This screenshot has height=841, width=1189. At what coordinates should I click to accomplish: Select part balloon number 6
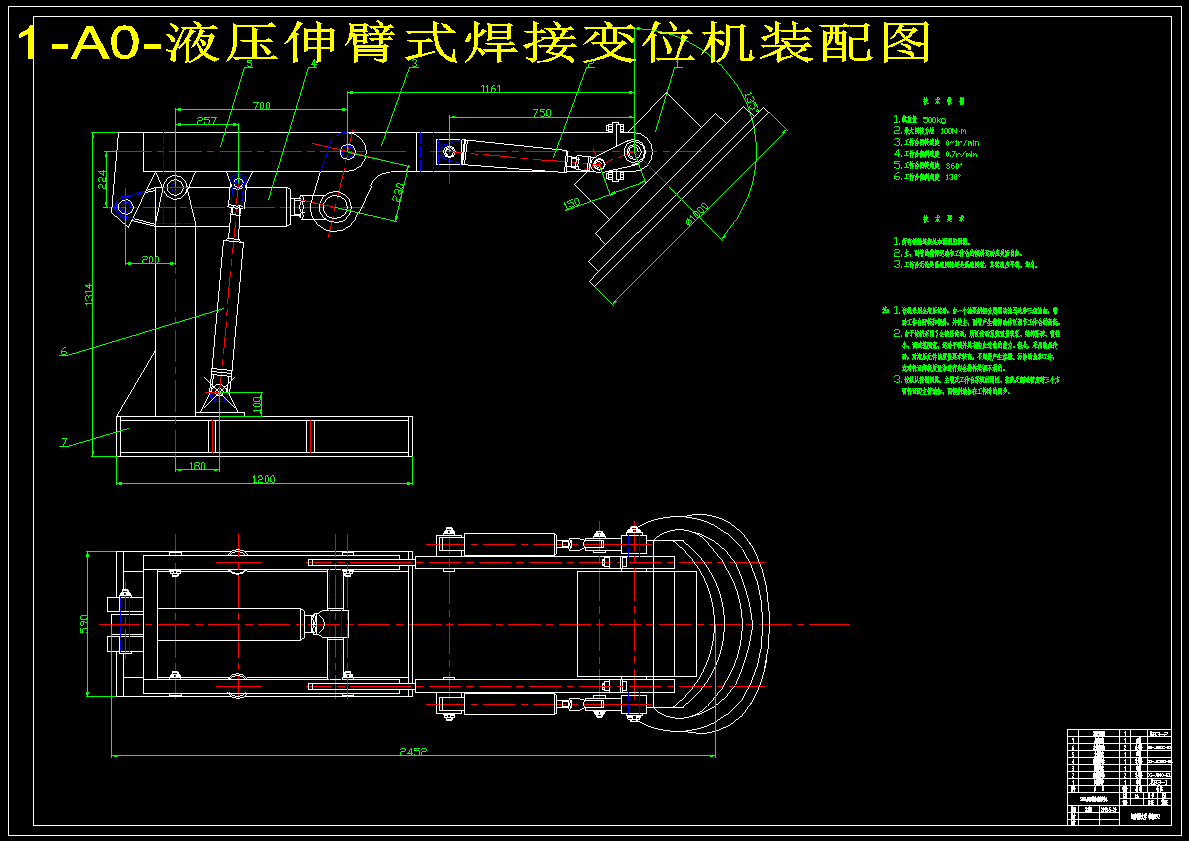tap(64, 351)
